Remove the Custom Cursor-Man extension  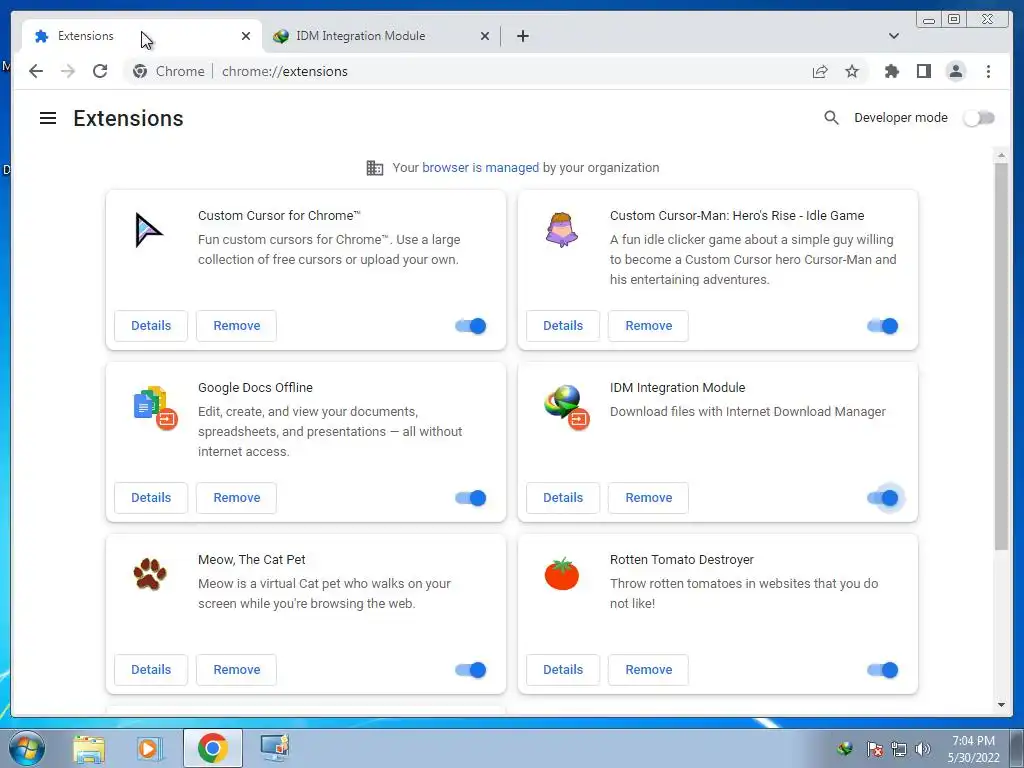tap(648, 326)
